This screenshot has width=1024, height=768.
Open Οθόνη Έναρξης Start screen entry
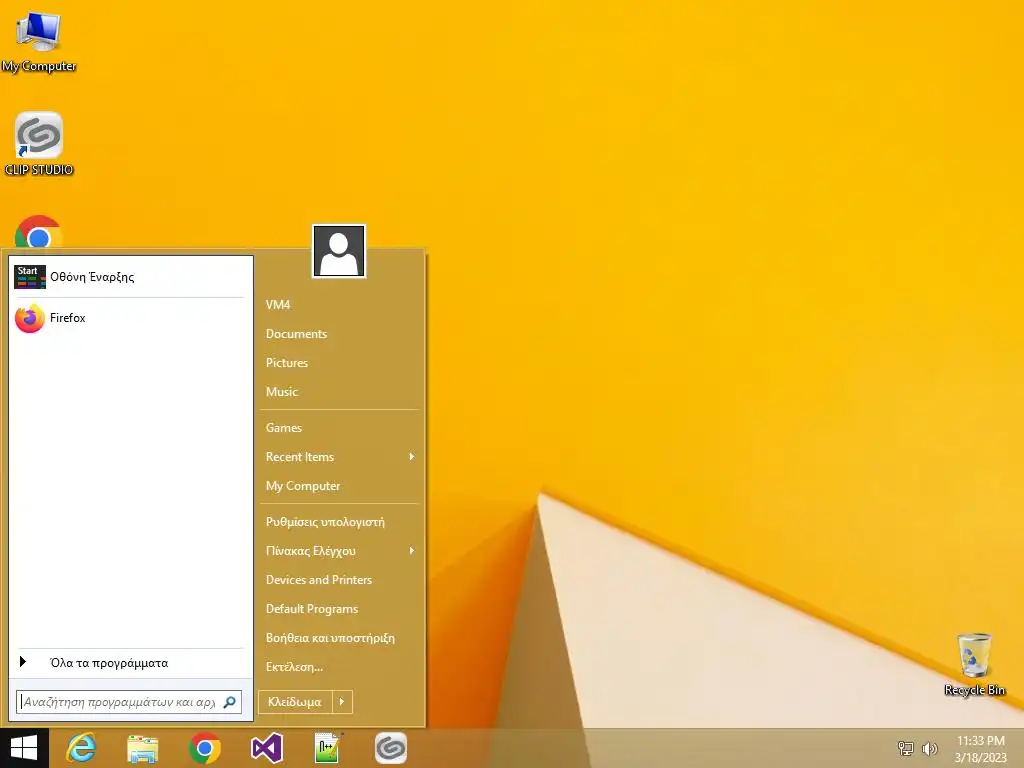pos(130,277)
